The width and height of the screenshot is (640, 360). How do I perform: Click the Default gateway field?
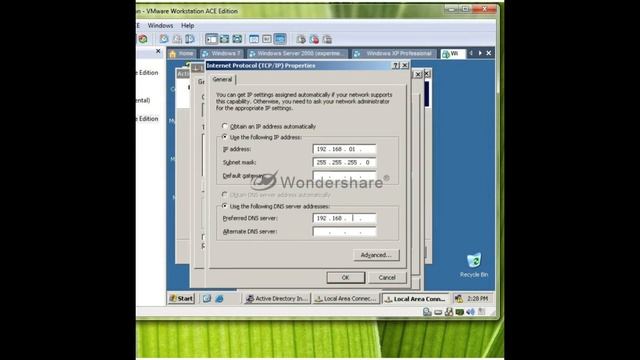(344, 176)
